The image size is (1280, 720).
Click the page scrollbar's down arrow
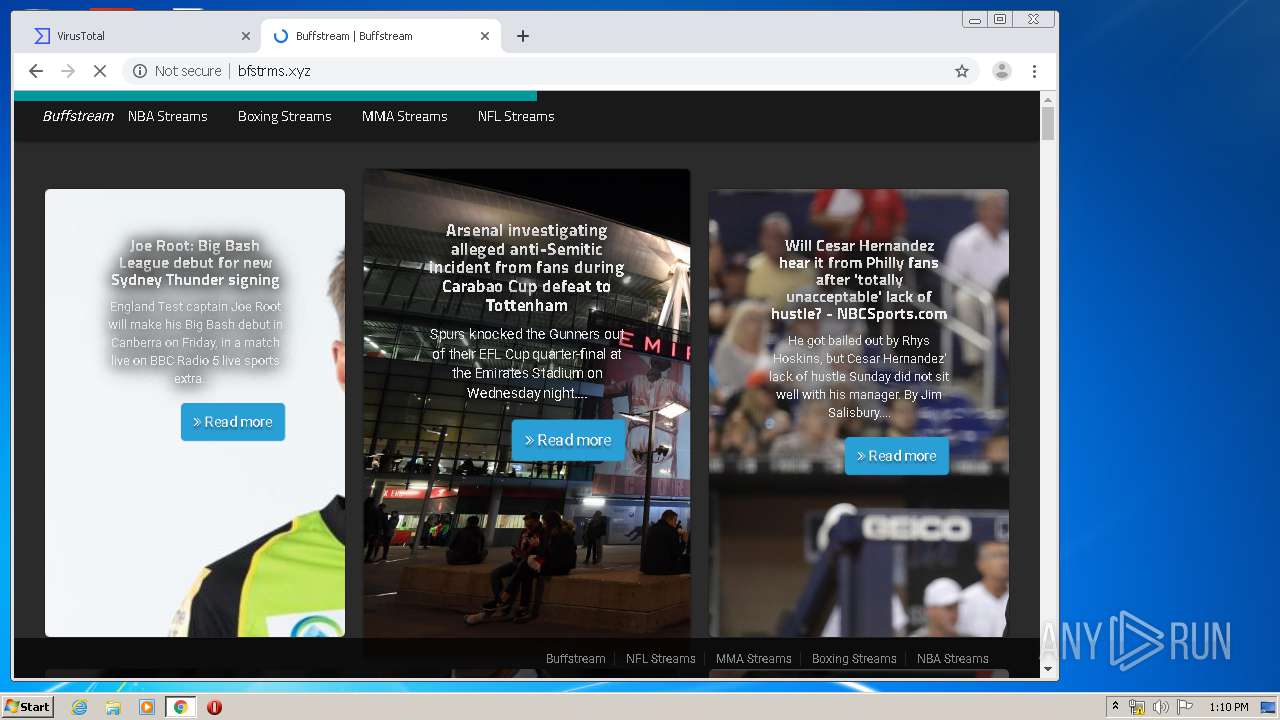[x=1048, y=669]
